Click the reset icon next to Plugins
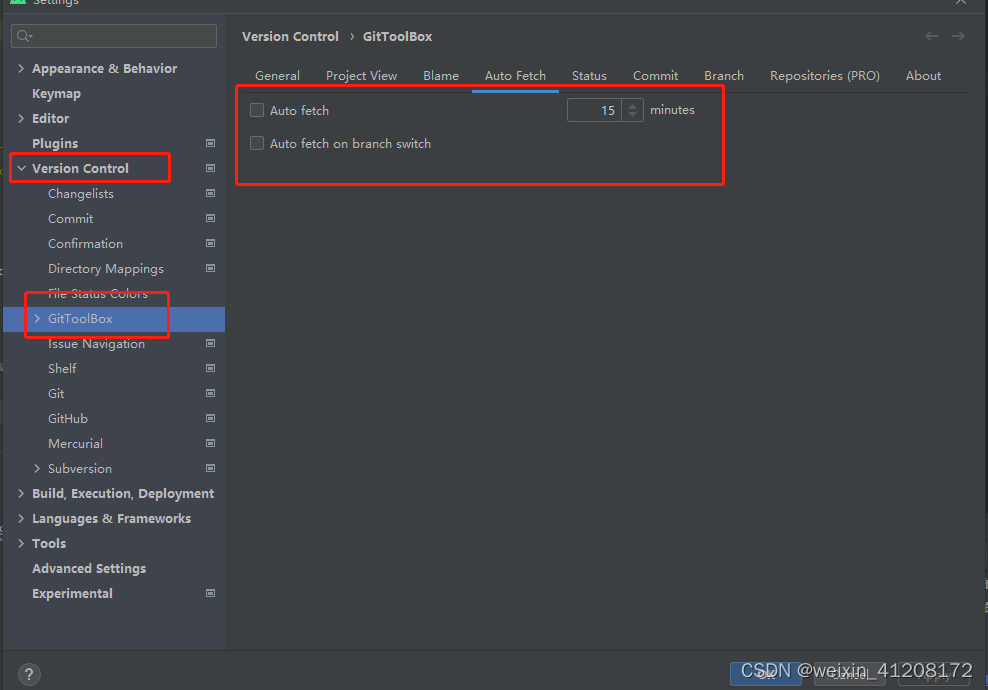The height and width of the screenshot is (690, 988). 210,143
